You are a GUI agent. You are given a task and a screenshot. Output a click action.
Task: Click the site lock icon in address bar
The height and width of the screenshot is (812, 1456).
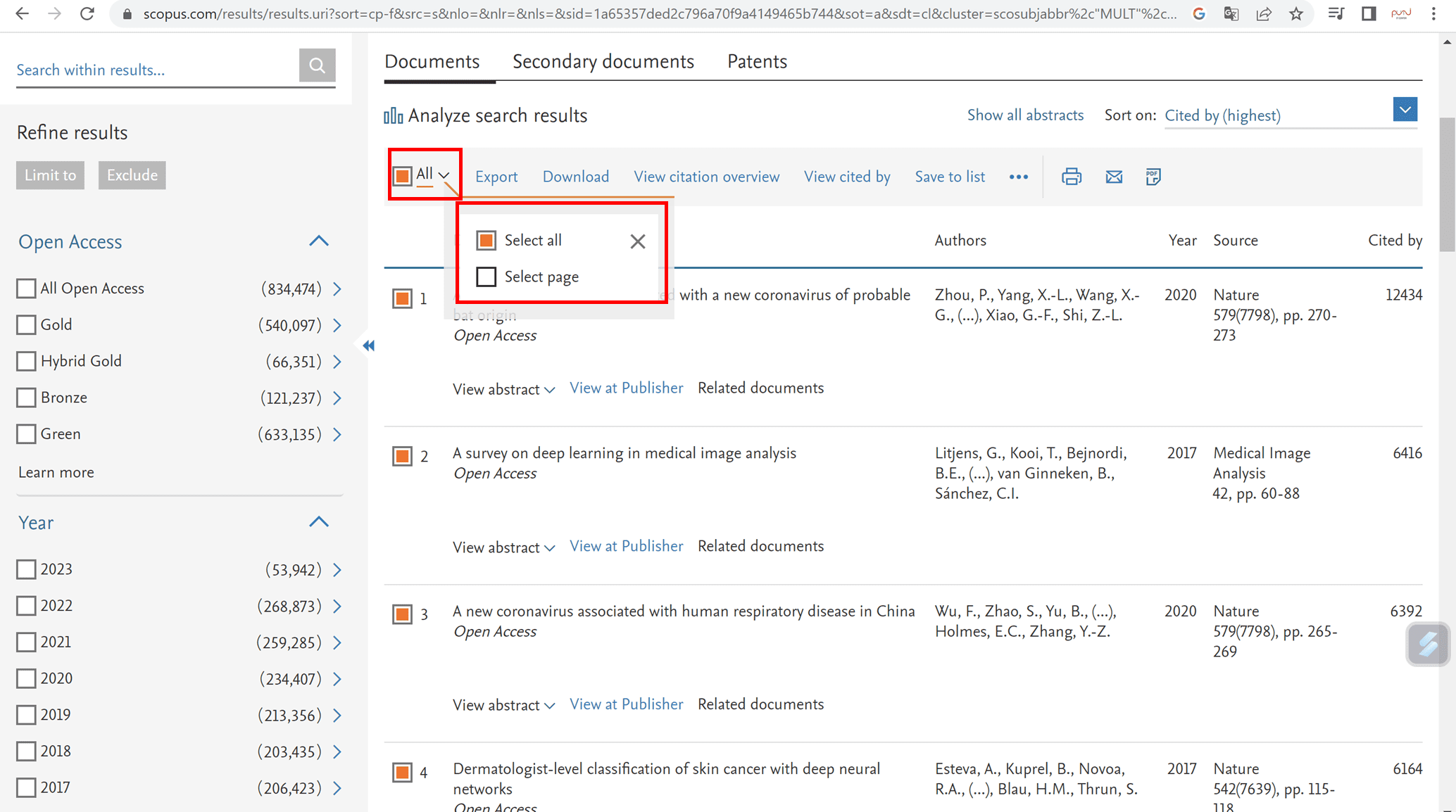pos(127,14)
